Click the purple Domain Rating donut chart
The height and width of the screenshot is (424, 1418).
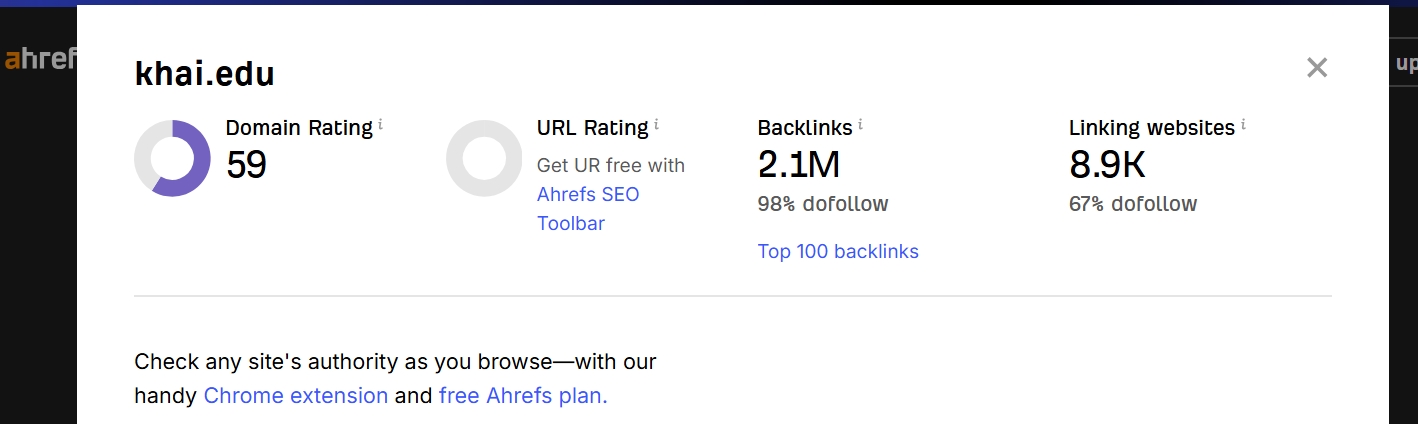pyautogui.click(x=172, y=158)
